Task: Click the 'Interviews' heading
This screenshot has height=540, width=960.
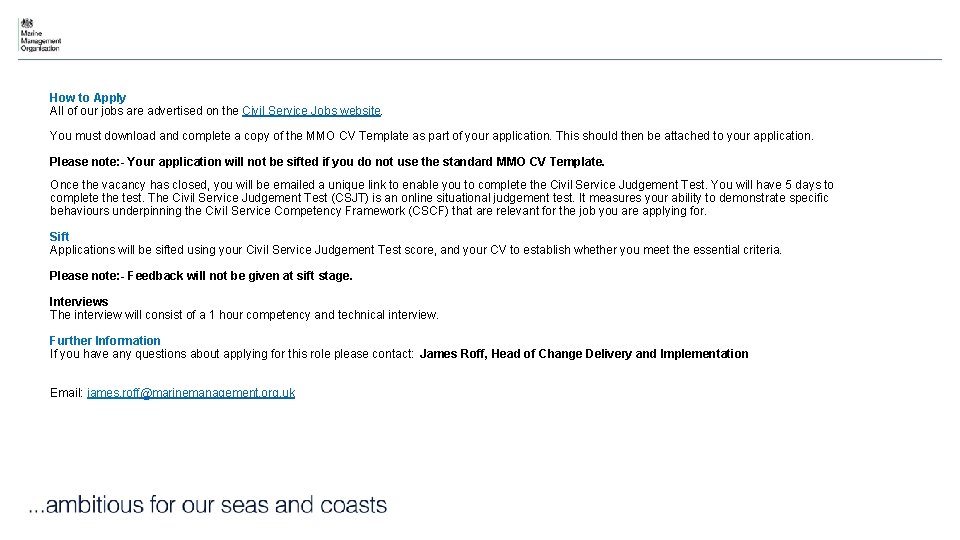Action: point(79,302)
